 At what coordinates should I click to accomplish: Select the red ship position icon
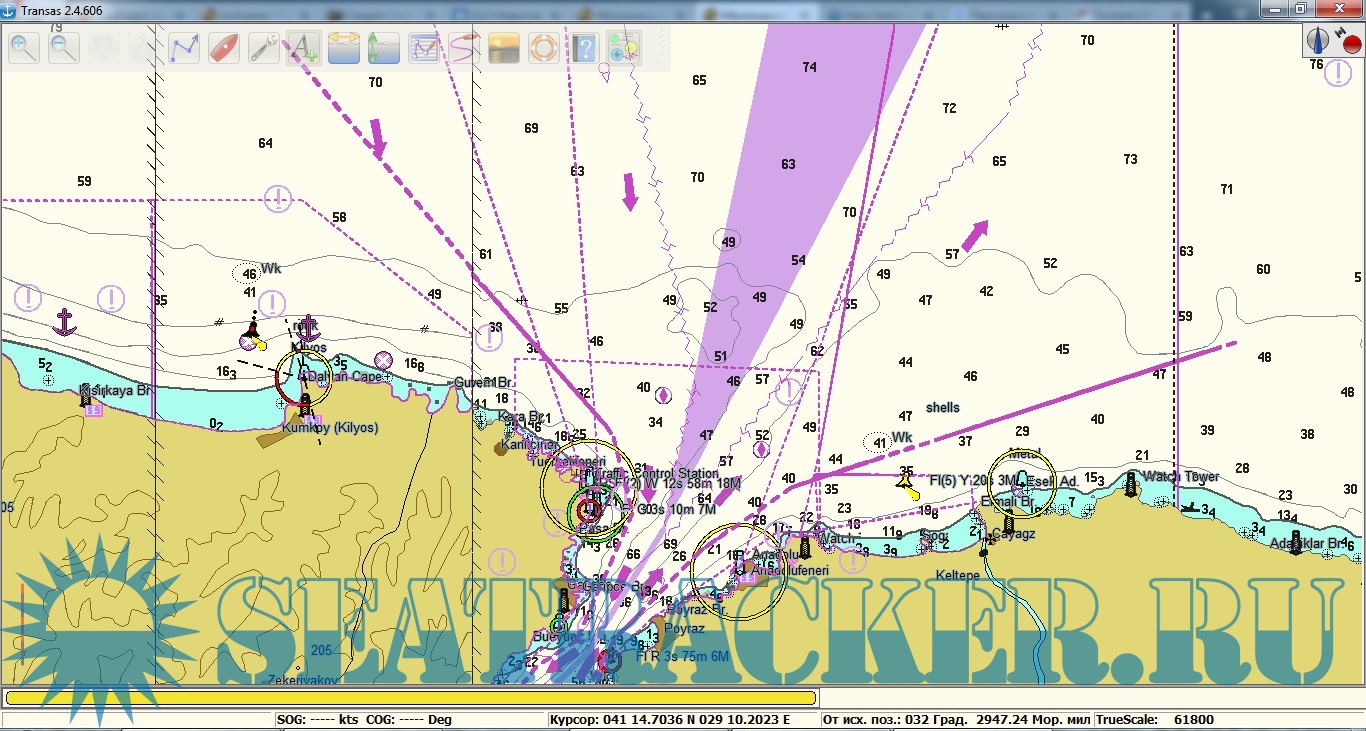pos(224,48)
